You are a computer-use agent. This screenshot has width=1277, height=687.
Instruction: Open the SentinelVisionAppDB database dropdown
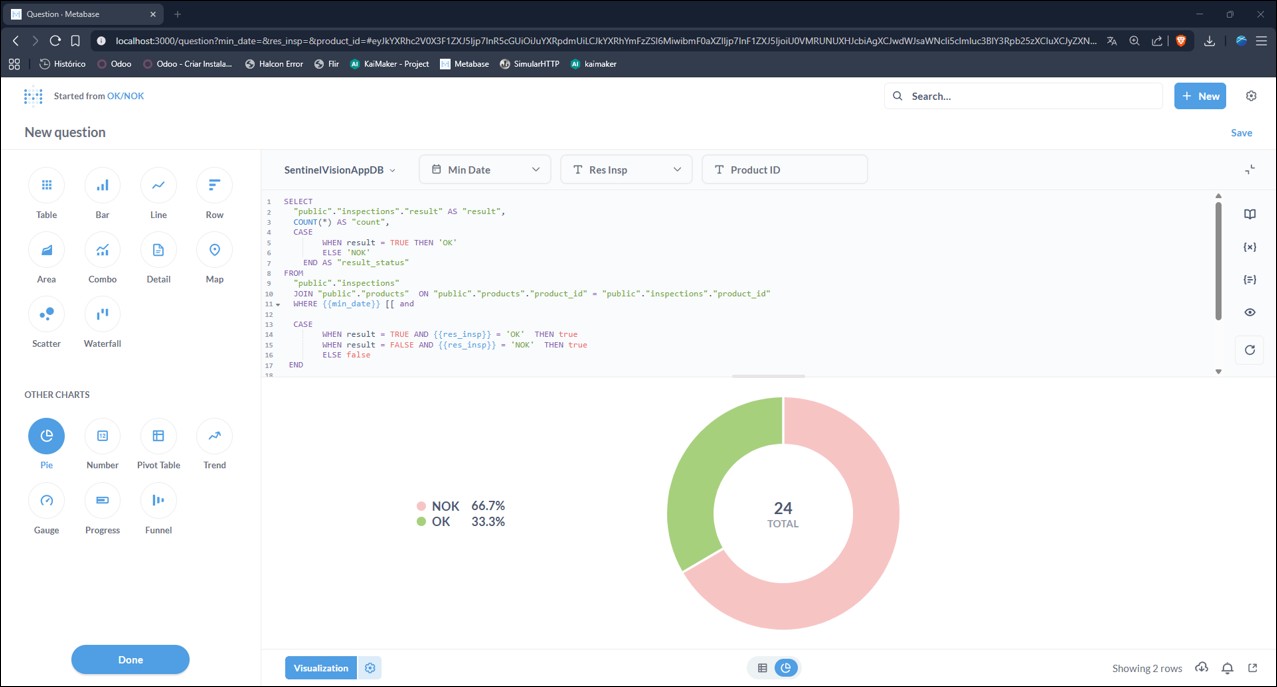tap(340, 170)
